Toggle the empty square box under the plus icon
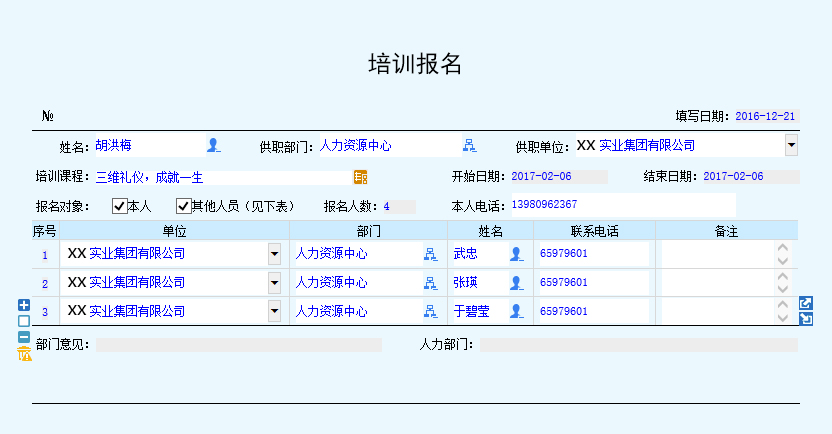832x434 pixels. pyautogui.click(x=24, y=321)
